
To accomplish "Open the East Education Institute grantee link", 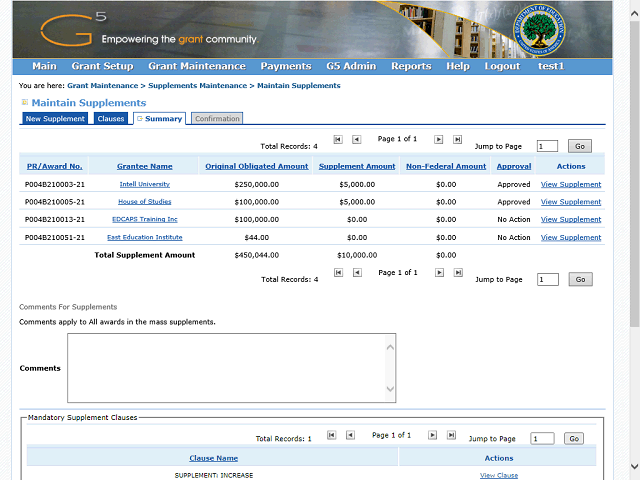I will coord(144,238).
